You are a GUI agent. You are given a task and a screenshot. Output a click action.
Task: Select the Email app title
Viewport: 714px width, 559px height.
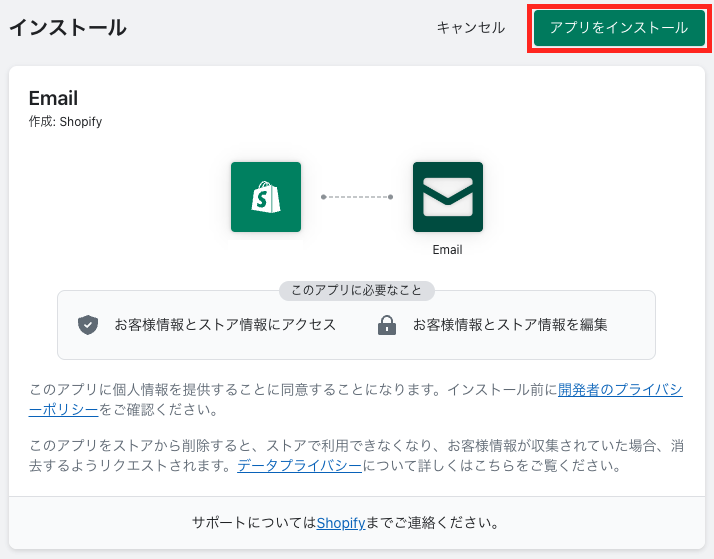[x=53, y=98]
